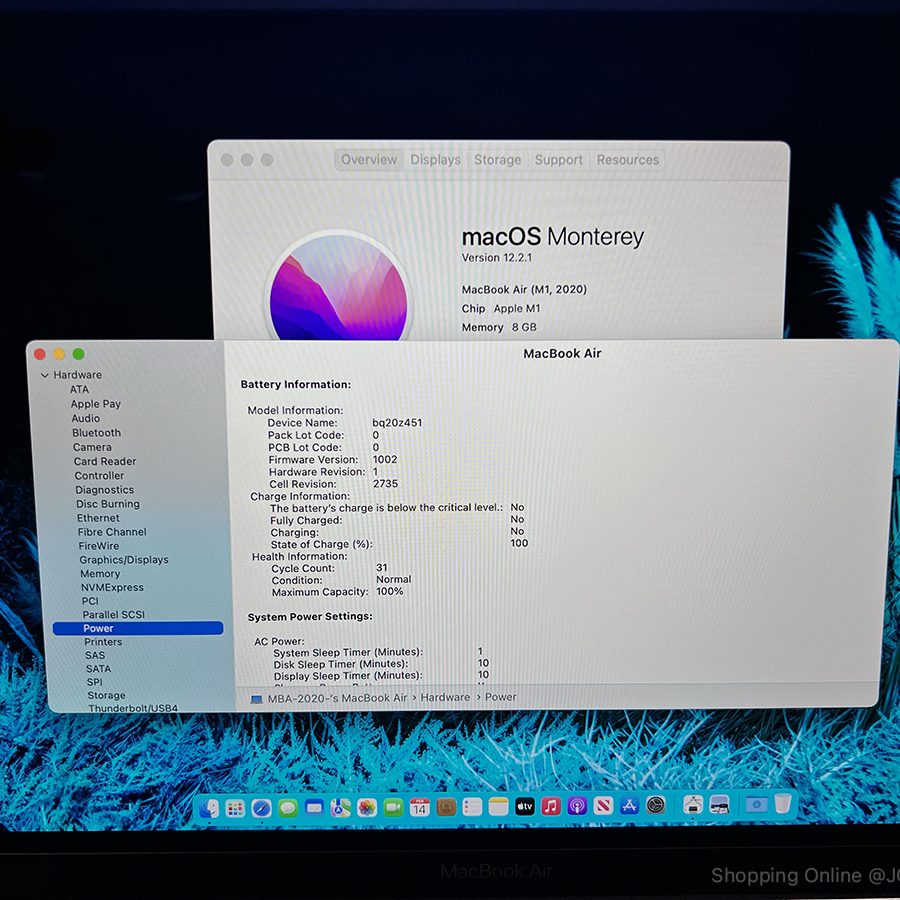The image size is (900, 900).
Task: Launch Apple TV app from Dock
Action: tap(525, 806)
